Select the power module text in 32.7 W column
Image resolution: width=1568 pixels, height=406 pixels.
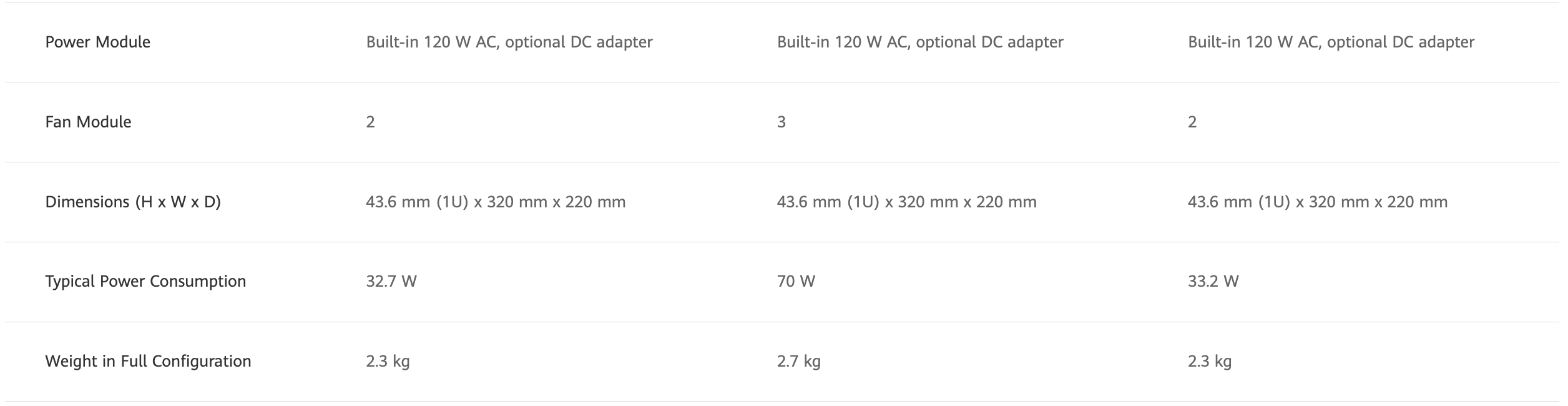pos(509,42)
